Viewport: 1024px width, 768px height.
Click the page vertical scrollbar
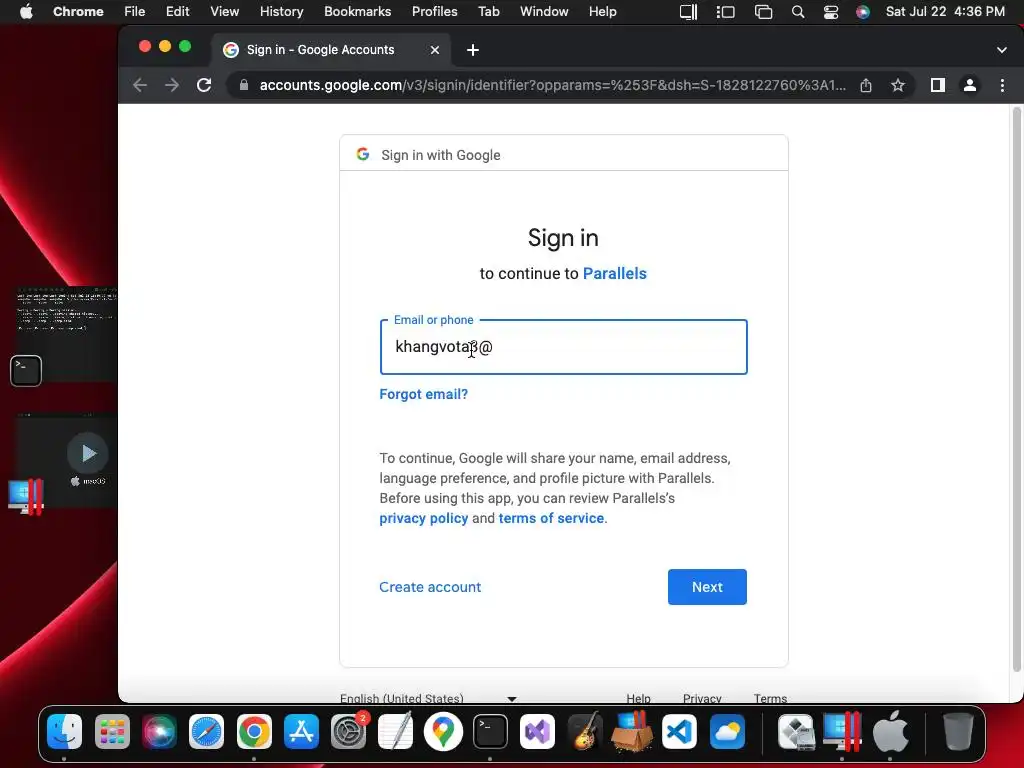pos(1016,389)
